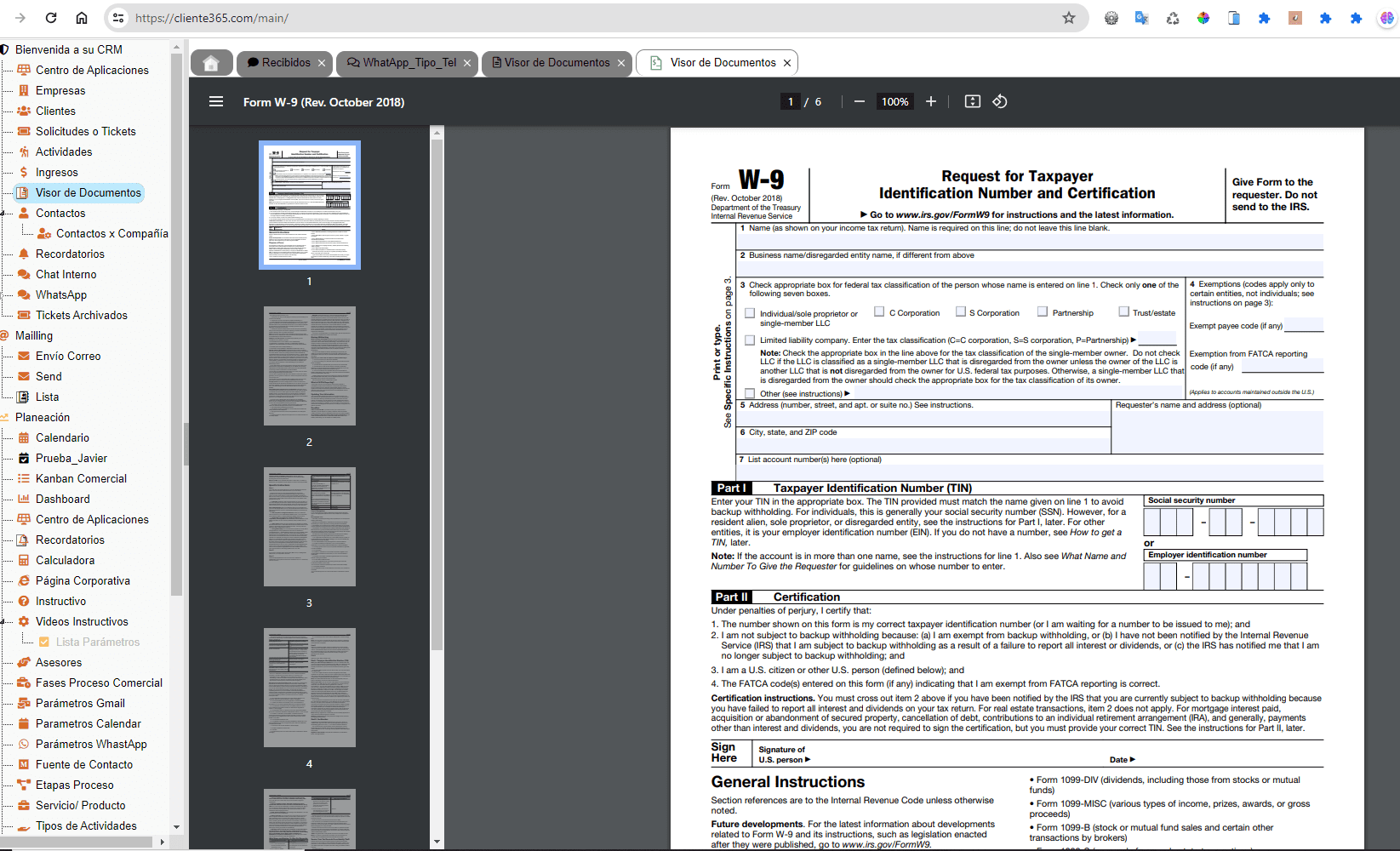Image resolution: width=1400 pixels, height=851 pixels.
Task: Click the Ingresos dollar icon
Action: point(24,172)
